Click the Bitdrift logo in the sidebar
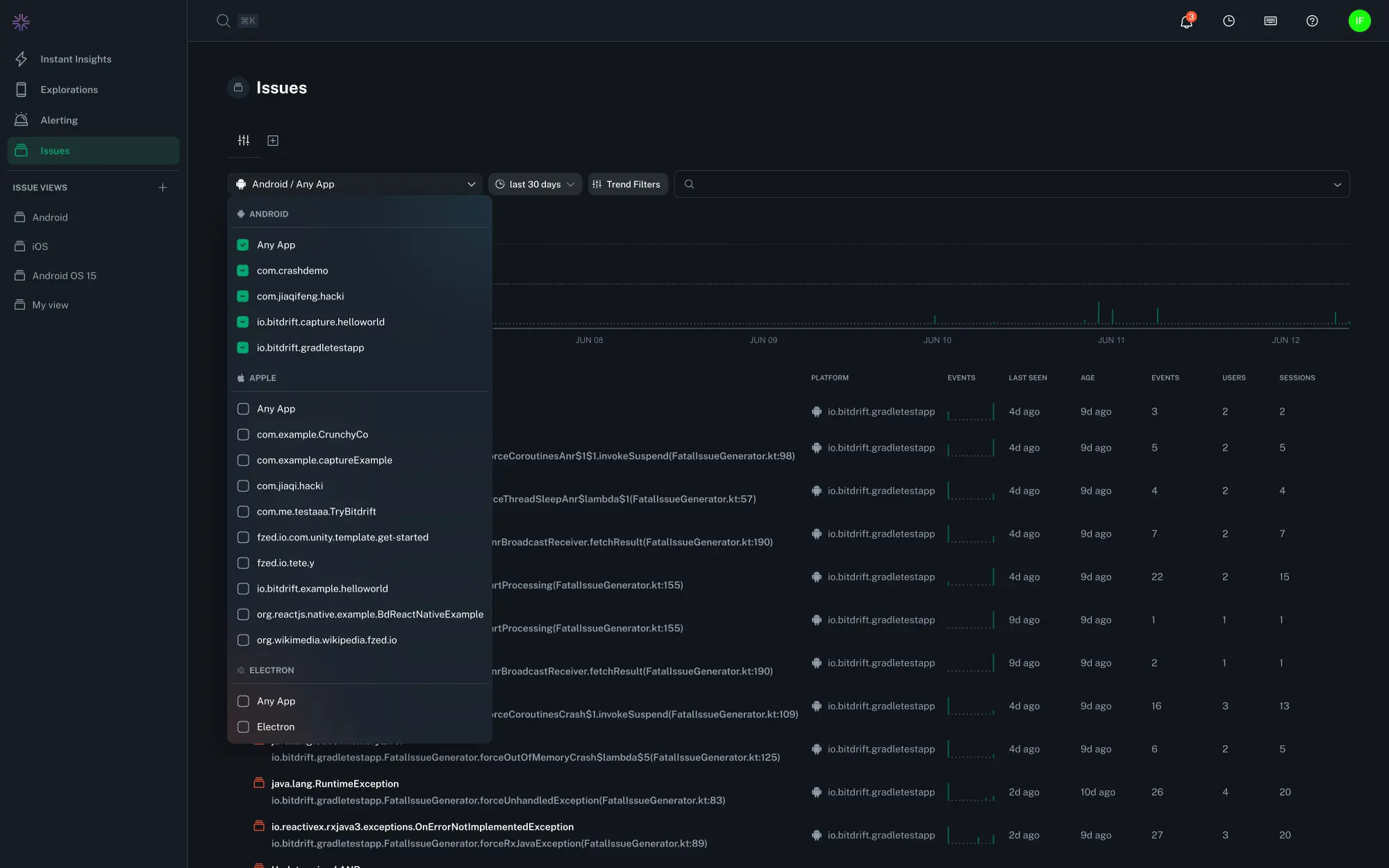The height and width of the screenshot is (868, 1389). pos(21,22)
